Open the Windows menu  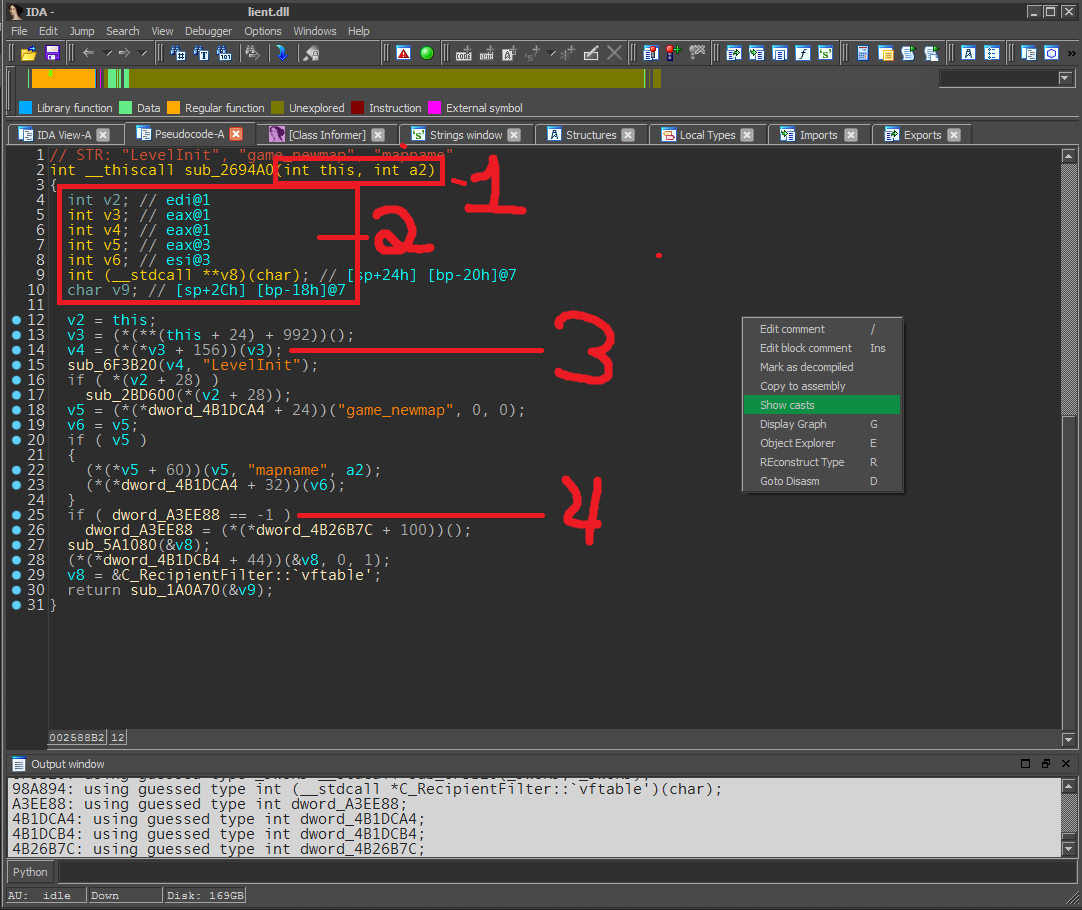[315, 31]
